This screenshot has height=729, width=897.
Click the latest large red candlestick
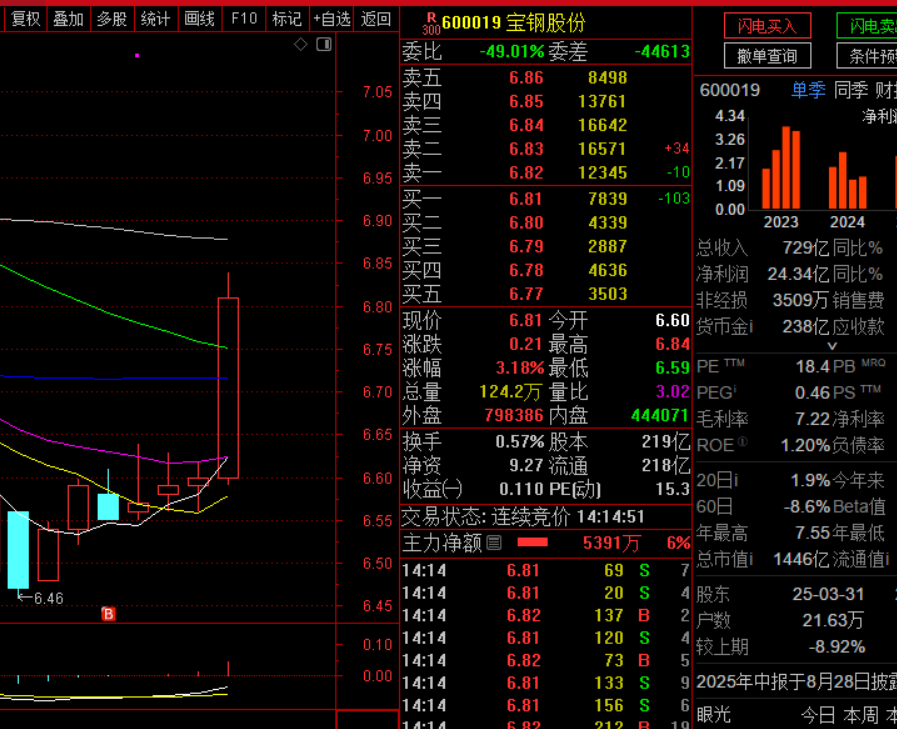228,387
